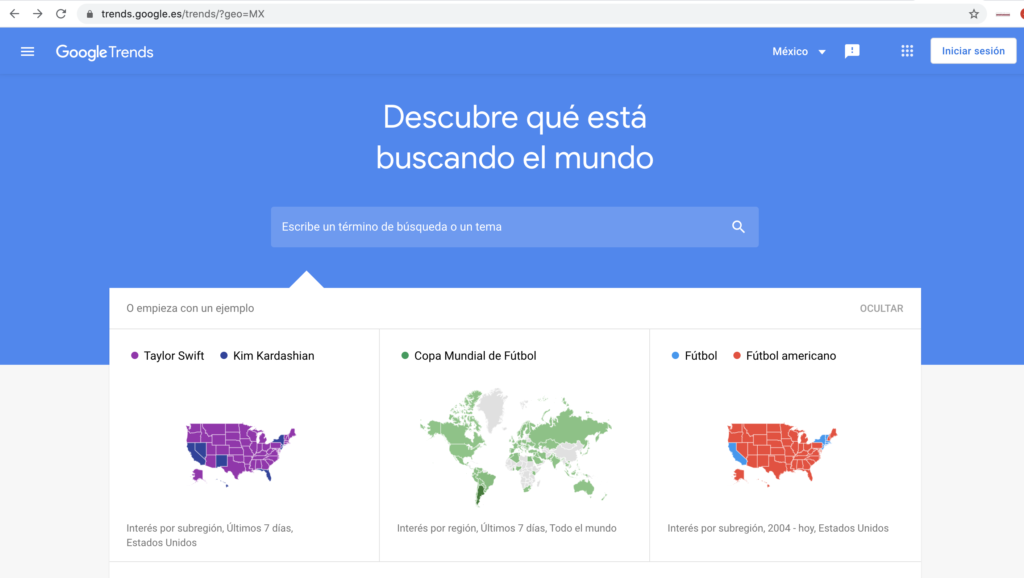Expand the México country dropdown

pyautogui.click(x=799, y=52)
